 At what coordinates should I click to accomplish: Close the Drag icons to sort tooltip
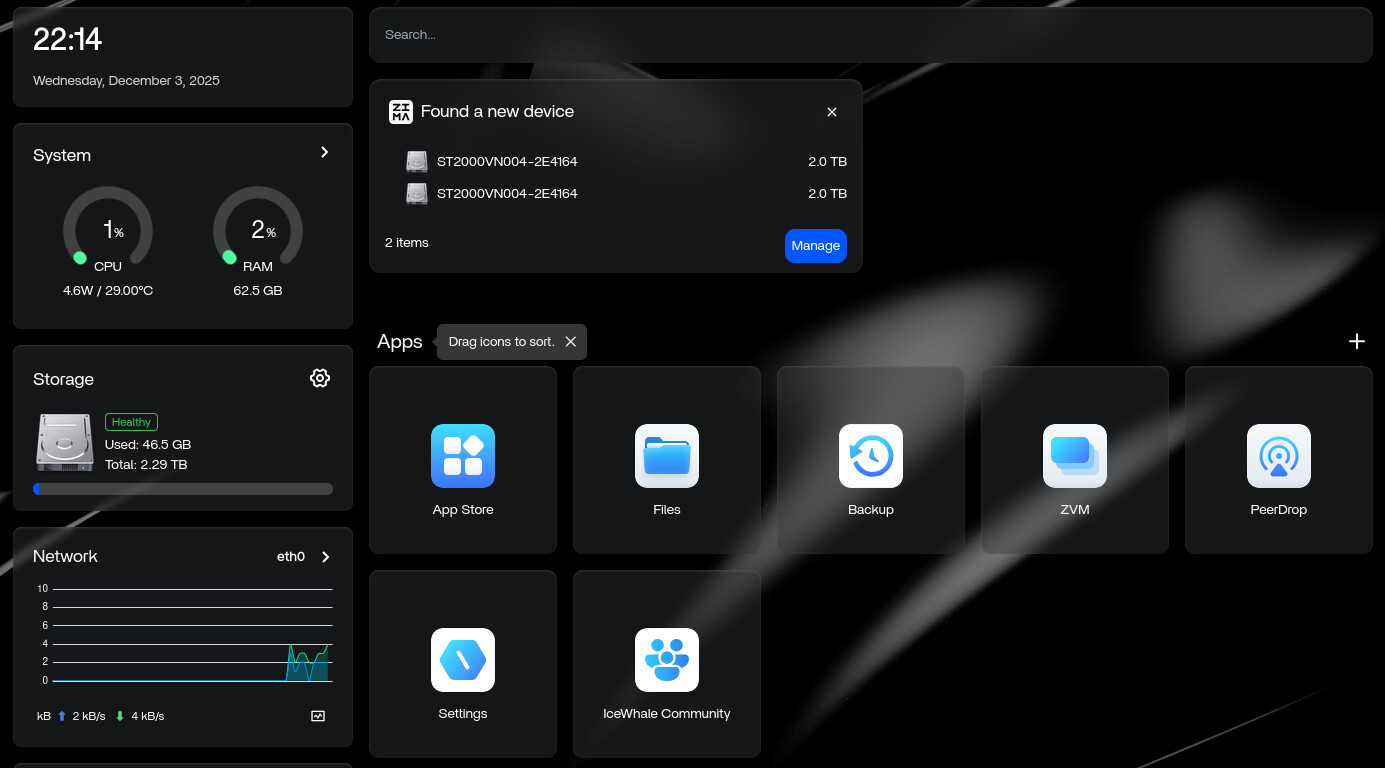[x=570, y=342]
